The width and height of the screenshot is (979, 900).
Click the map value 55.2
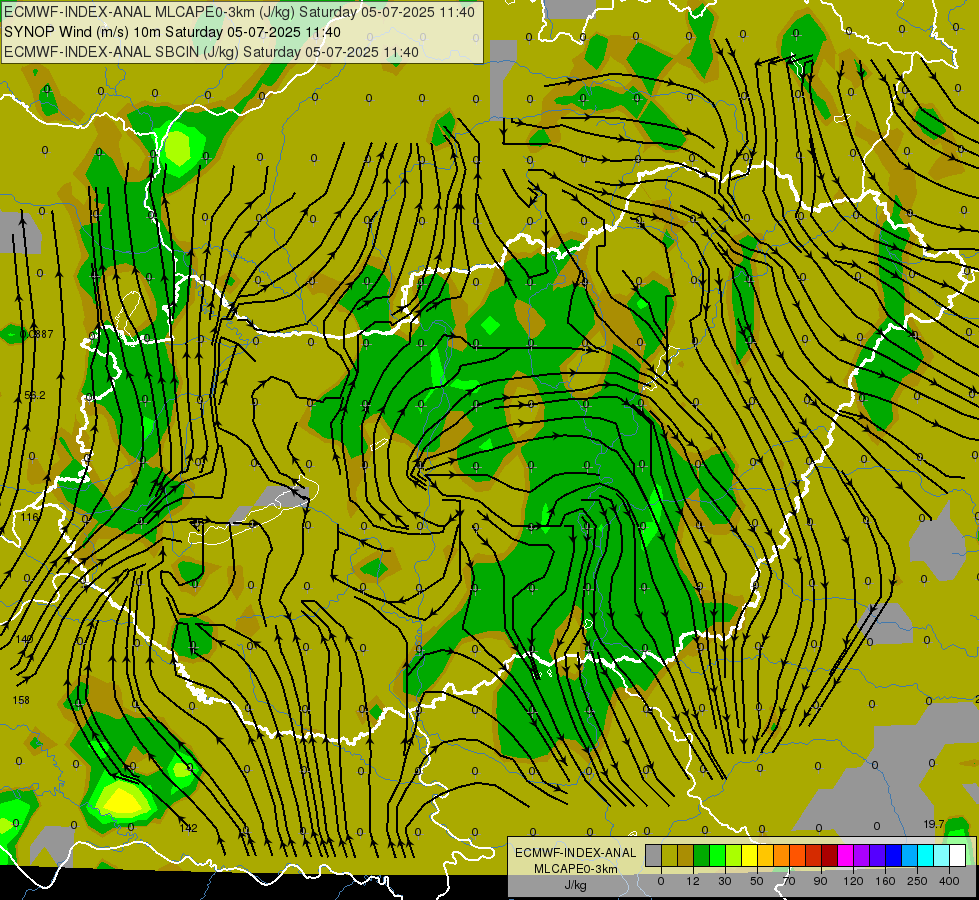(x=35, y=395)
